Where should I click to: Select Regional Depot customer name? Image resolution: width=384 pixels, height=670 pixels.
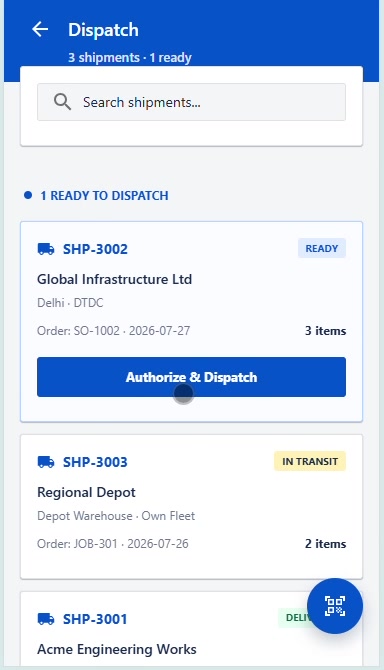pos(86,492)
